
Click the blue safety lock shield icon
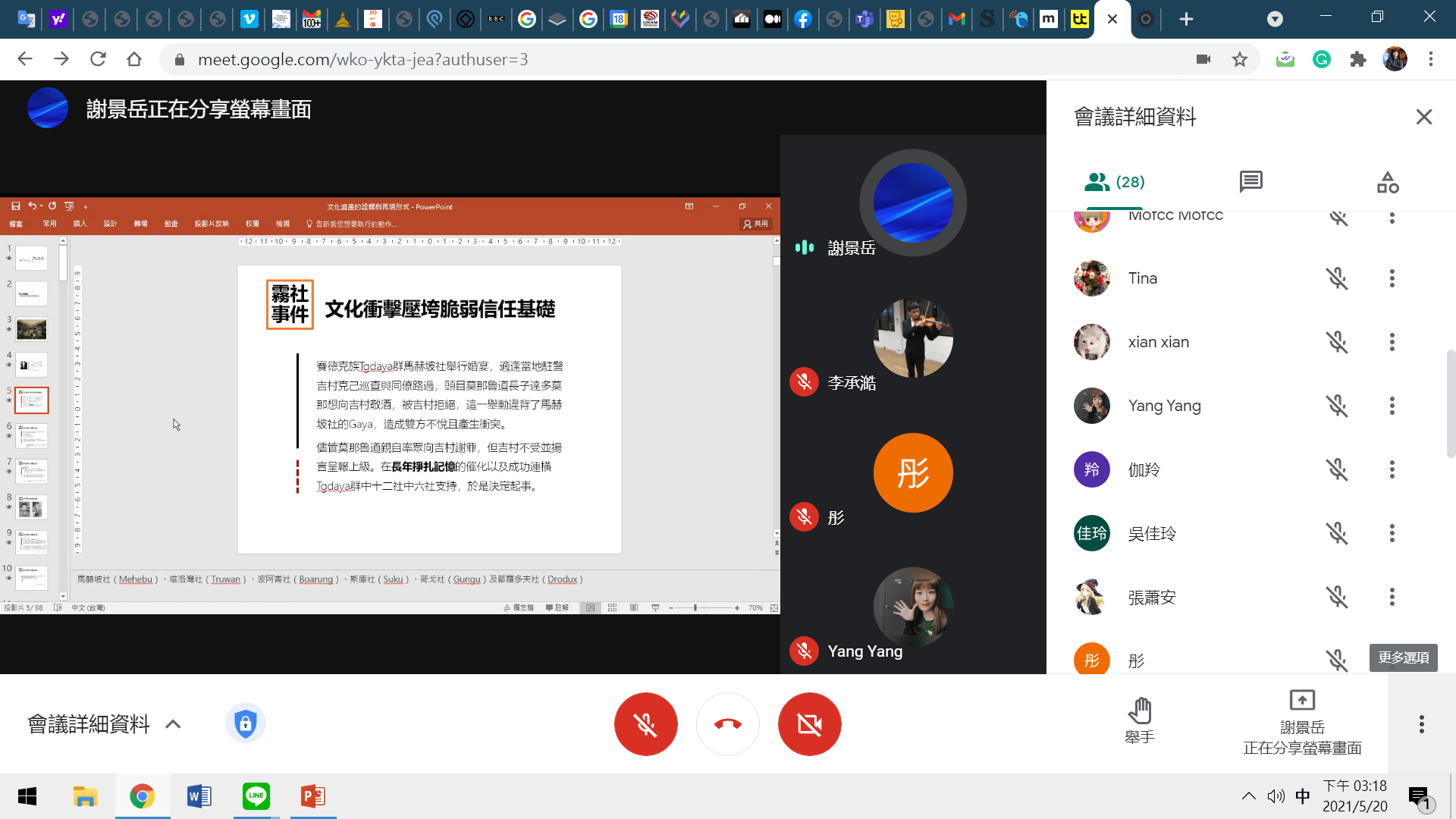(245, 723)
